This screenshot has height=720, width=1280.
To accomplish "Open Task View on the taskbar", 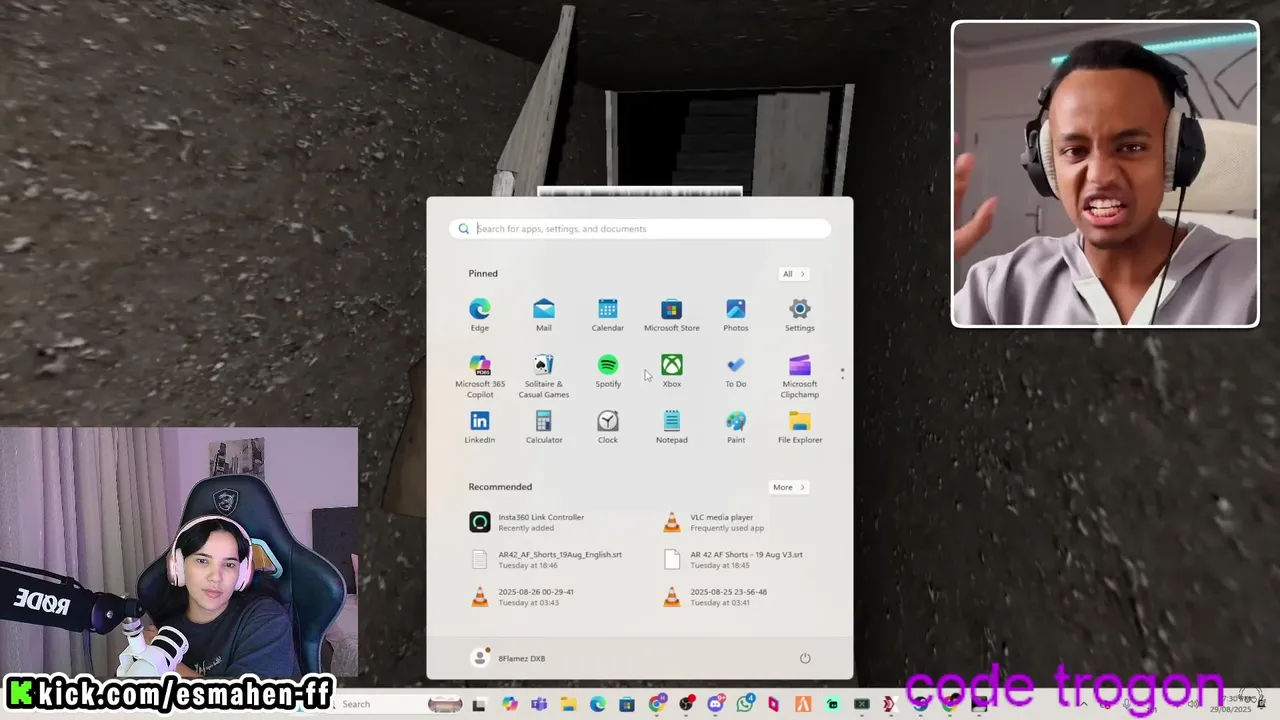I will click(479, 705).
